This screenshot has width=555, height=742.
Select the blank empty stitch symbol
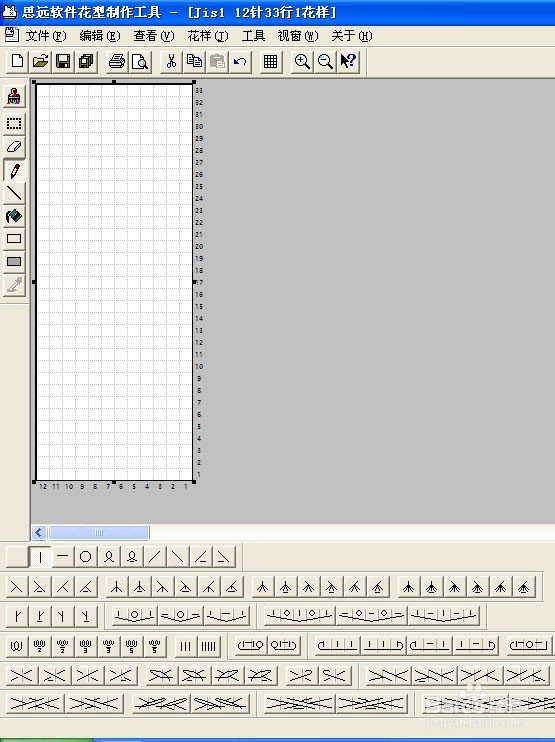(x=18, y=556)
